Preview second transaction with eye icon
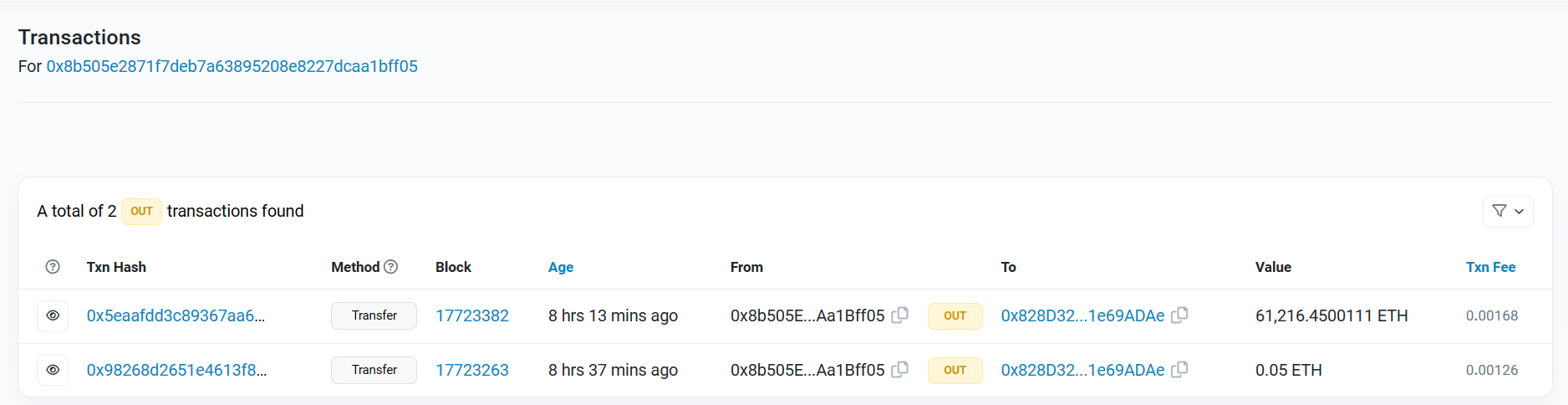The height and width of the screenshot is (405, 1568). (53, 370)
